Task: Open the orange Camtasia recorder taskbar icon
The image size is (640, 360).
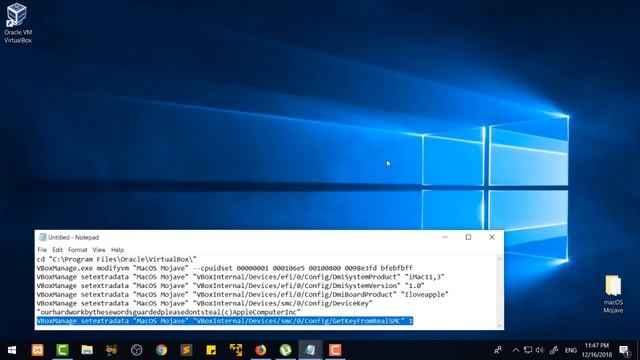Action: pyautogui.click(x=335, y=350)
